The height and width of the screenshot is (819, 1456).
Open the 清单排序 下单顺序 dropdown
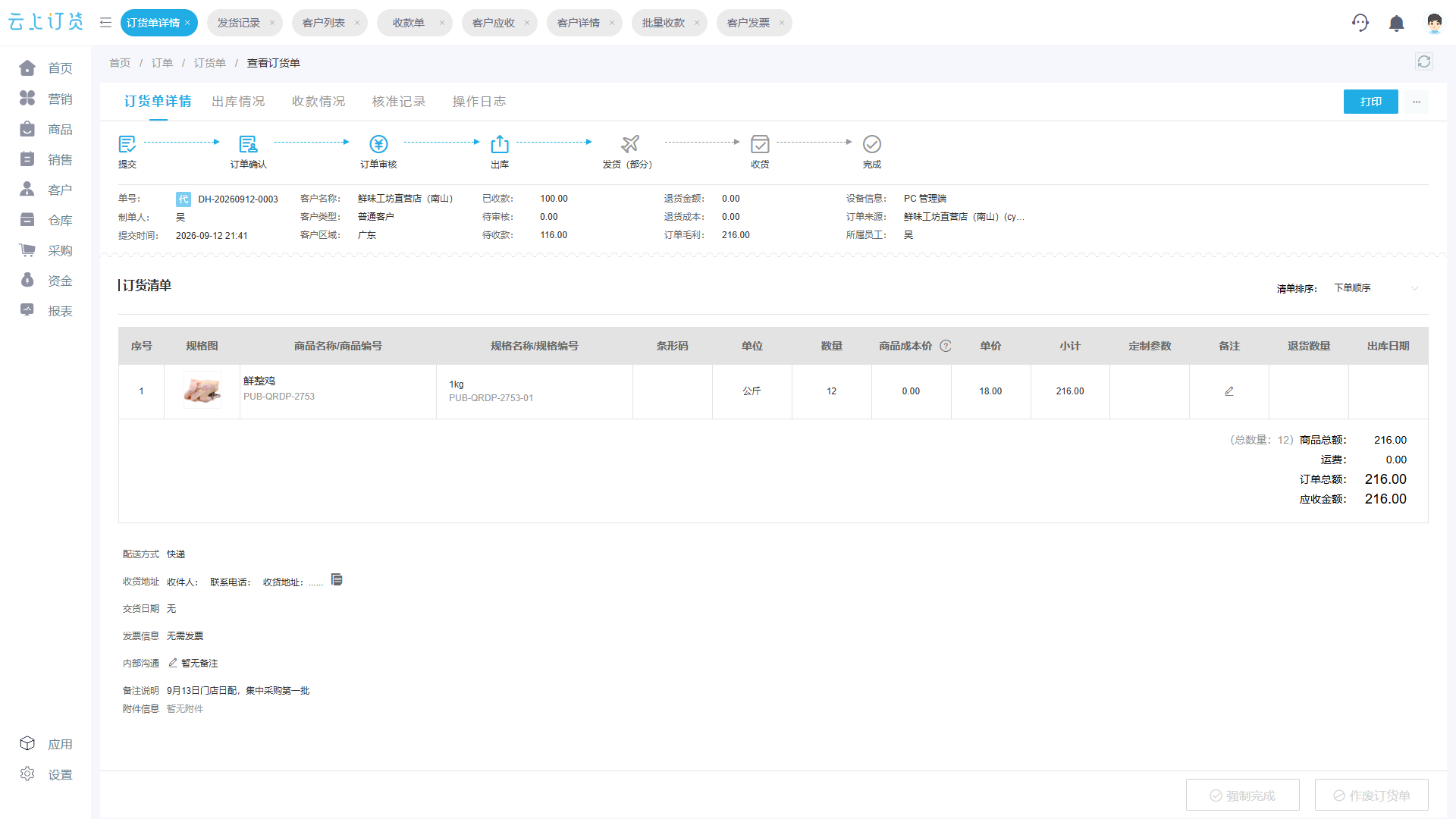tap(1376, 288)
